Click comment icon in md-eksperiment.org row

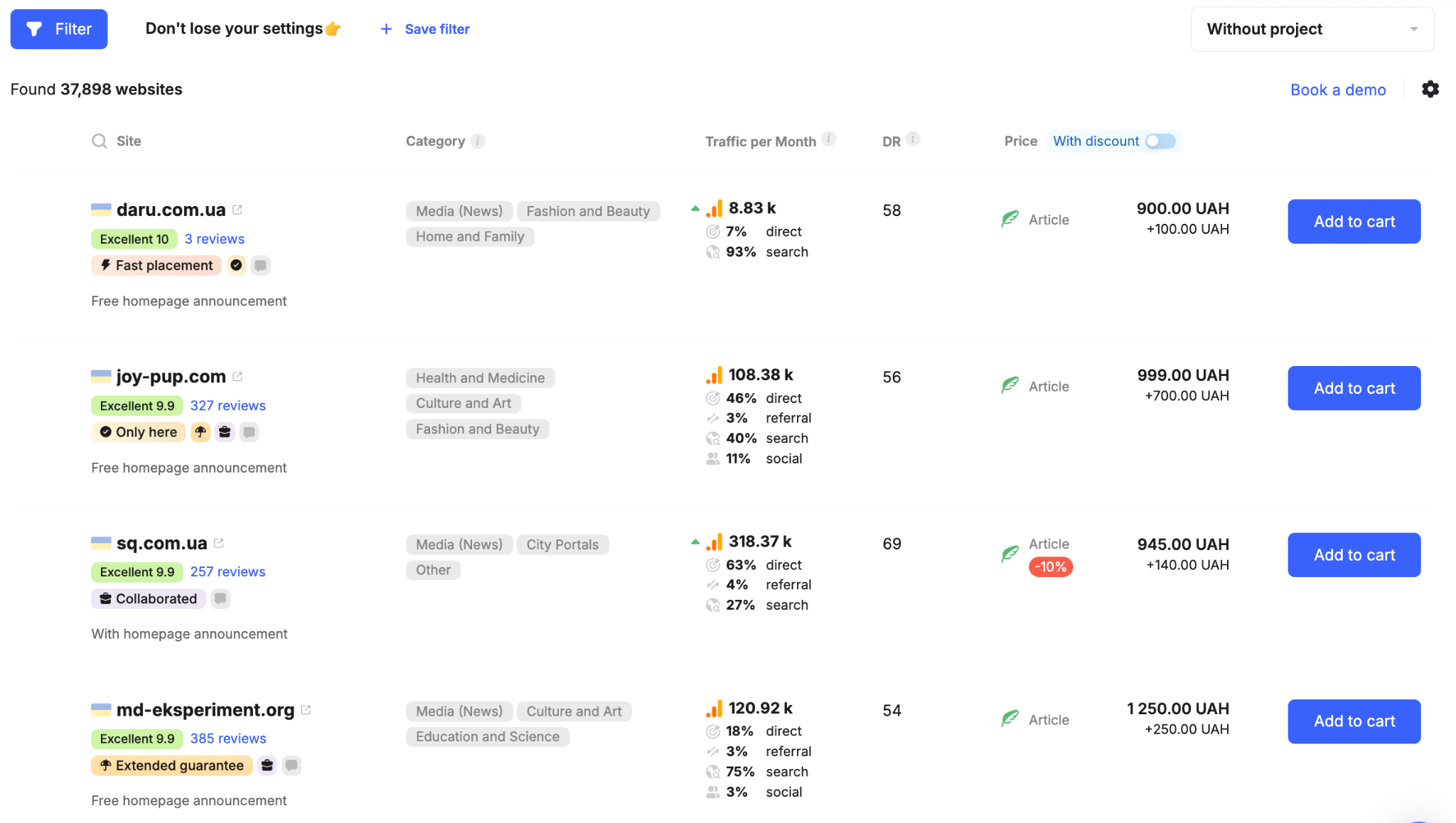coord(291,765)
